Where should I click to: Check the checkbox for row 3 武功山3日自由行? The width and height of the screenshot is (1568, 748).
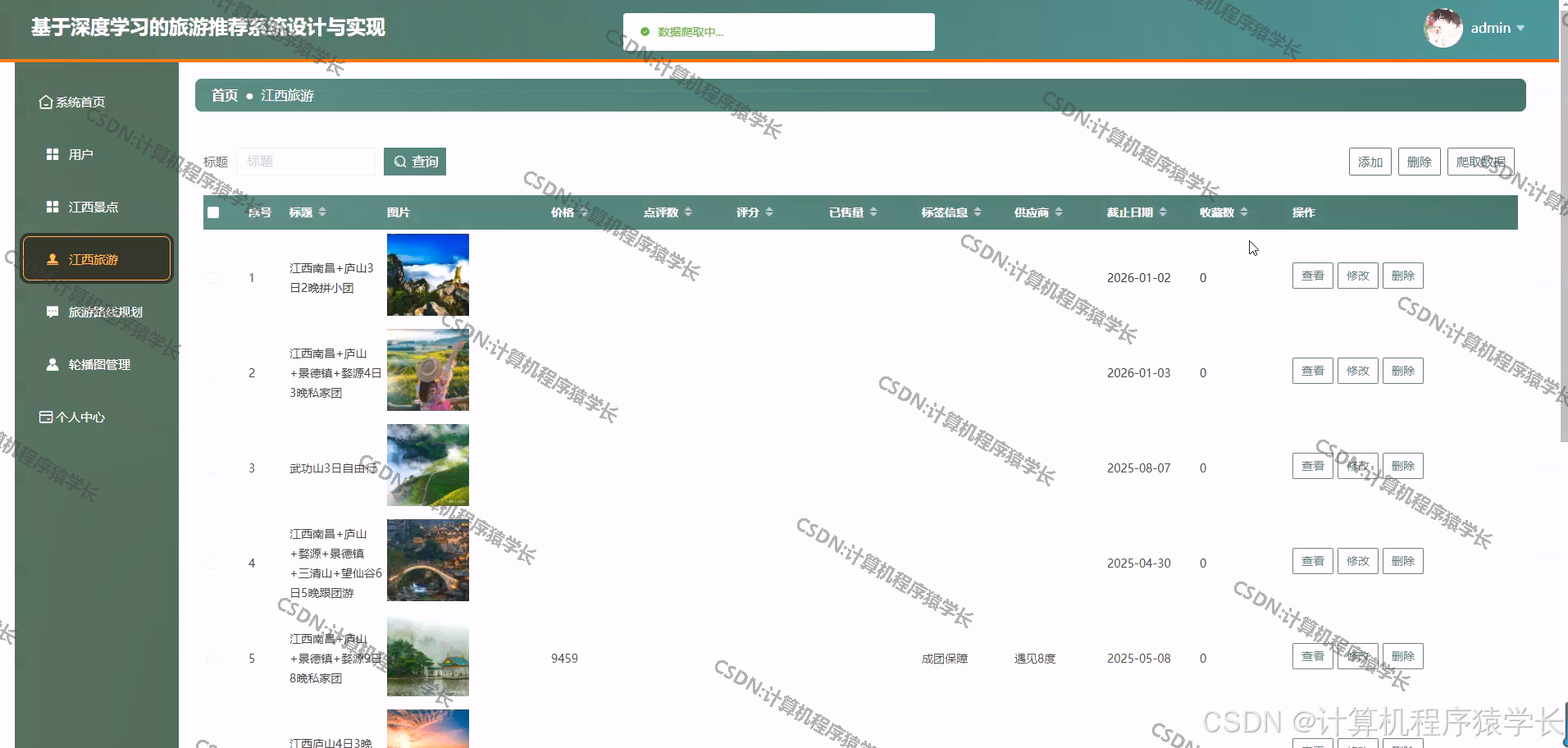[x=213, y=468]
